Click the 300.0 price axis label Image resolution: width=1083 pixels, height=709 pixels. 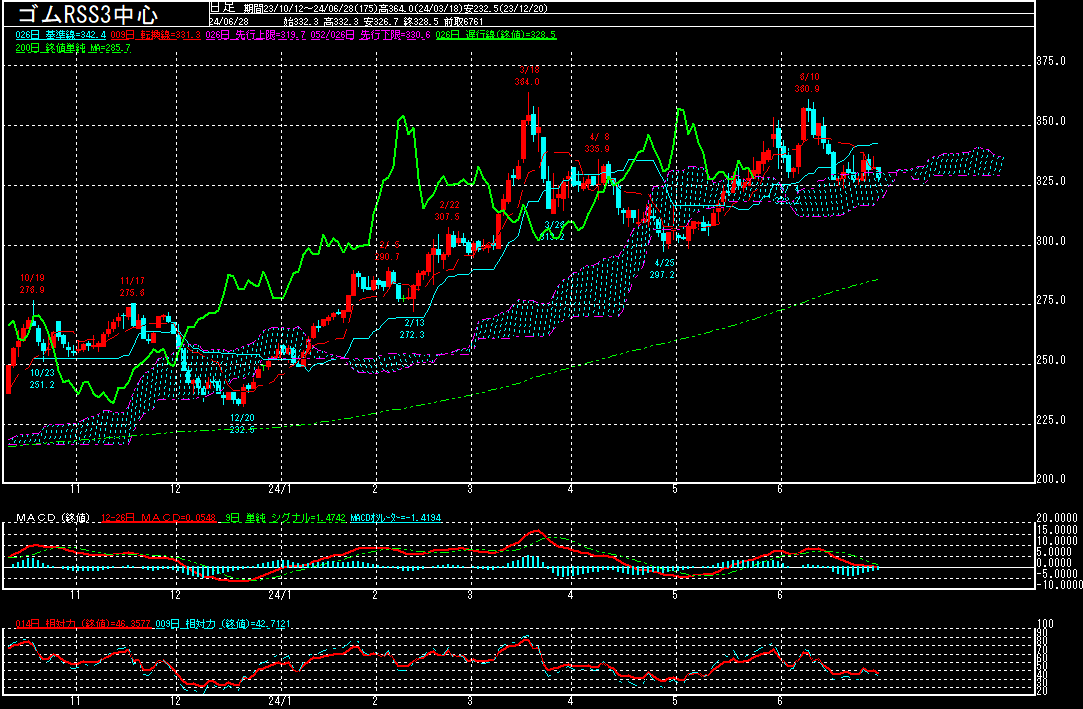(1051, 241)
